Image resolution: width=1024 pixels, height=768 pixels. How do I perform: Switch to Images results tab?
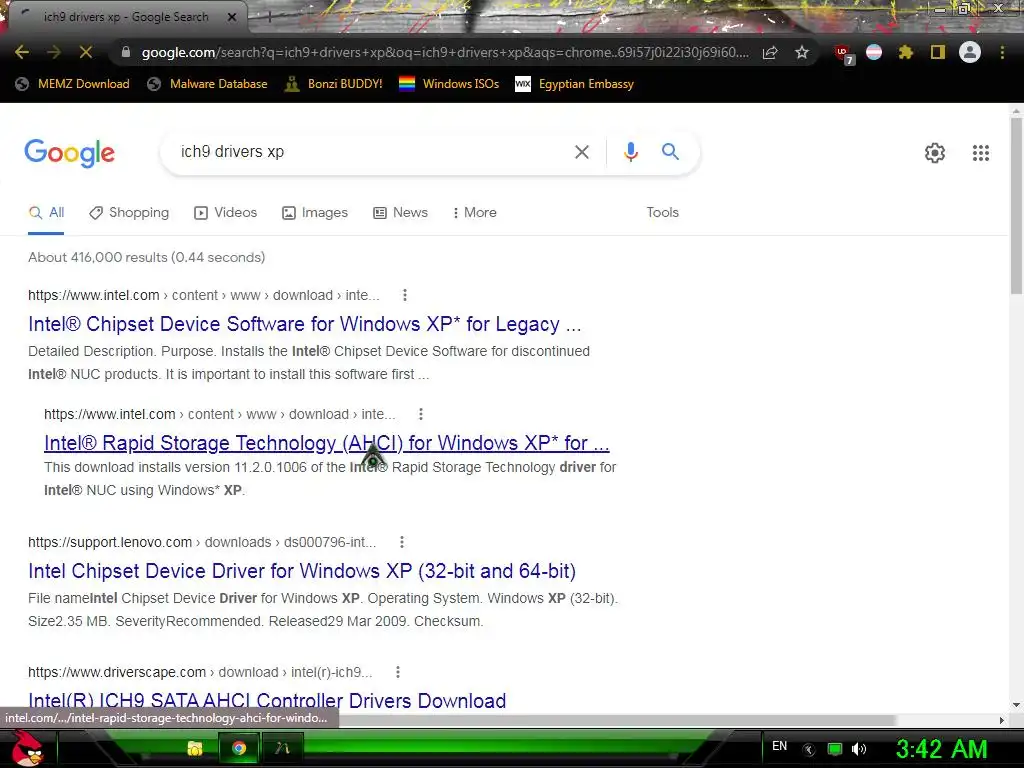[x=314, y=212]
